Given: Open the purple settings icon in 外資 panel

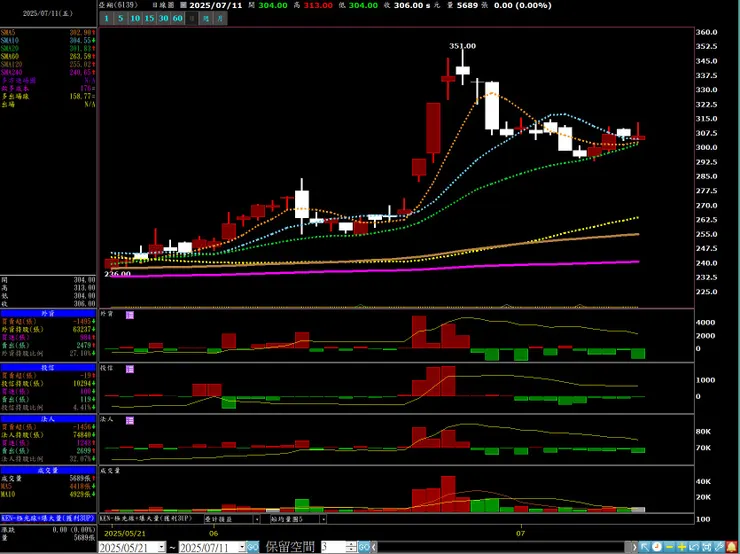Looking at the screenshot, I should tap(129, 315).
